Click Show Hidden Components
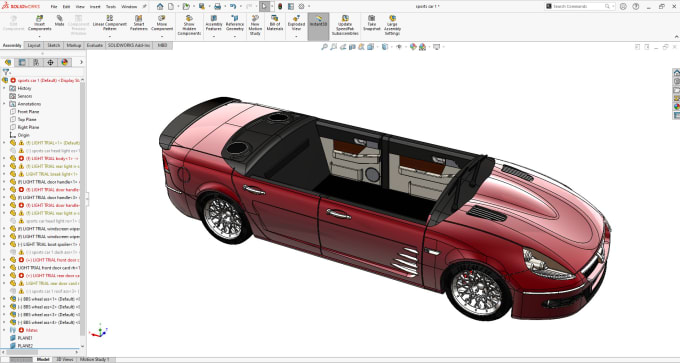The height and width of the screenshot is (363, 680). click(189, 25)
